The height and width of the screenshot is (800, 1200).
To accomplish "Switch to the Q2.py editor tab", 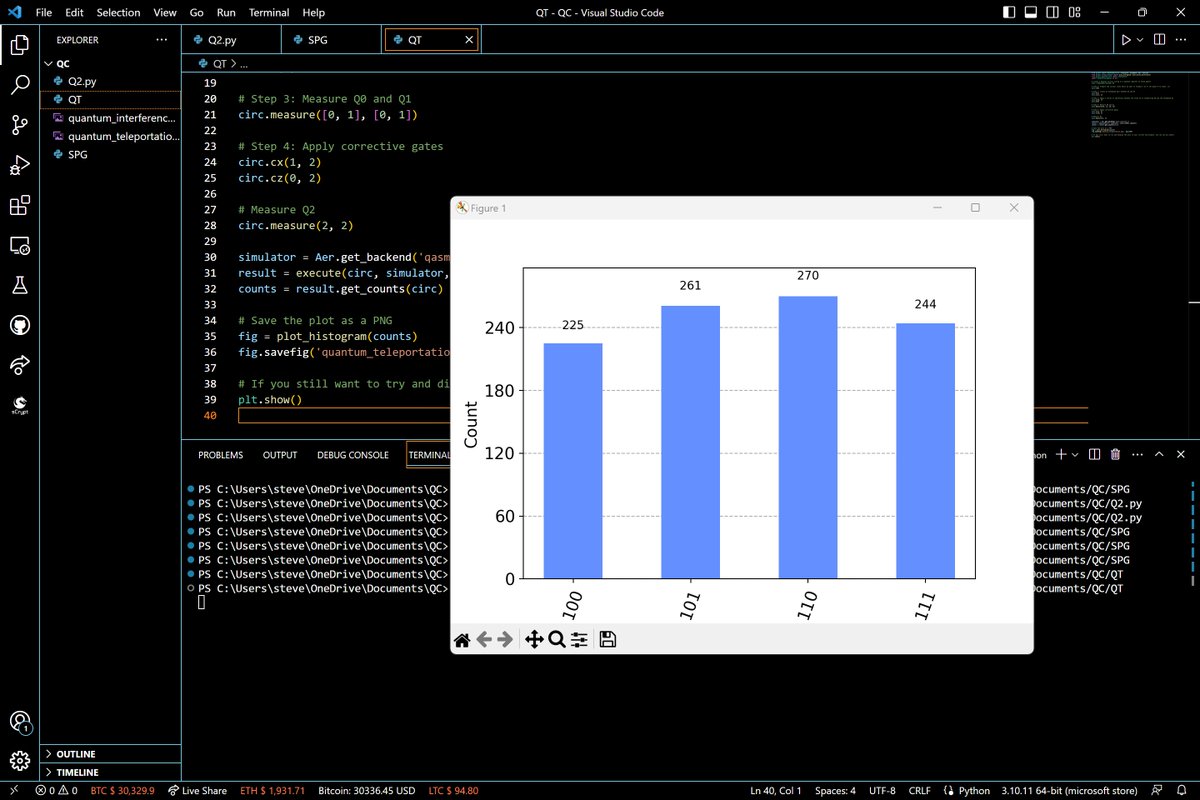I will (224, 41).
